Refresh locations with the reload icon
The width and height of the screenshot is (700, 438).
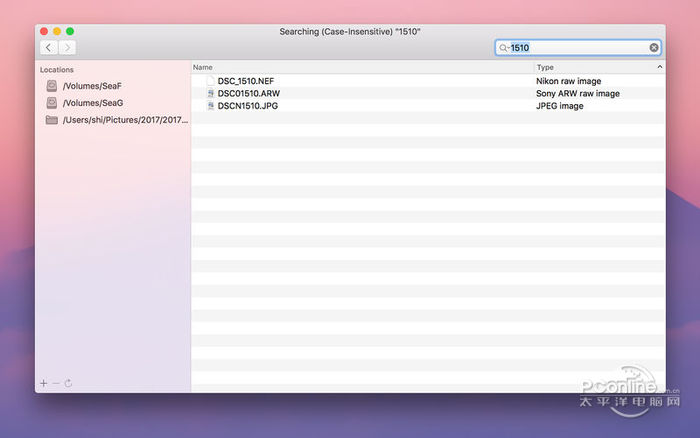[x=68, y=383]
